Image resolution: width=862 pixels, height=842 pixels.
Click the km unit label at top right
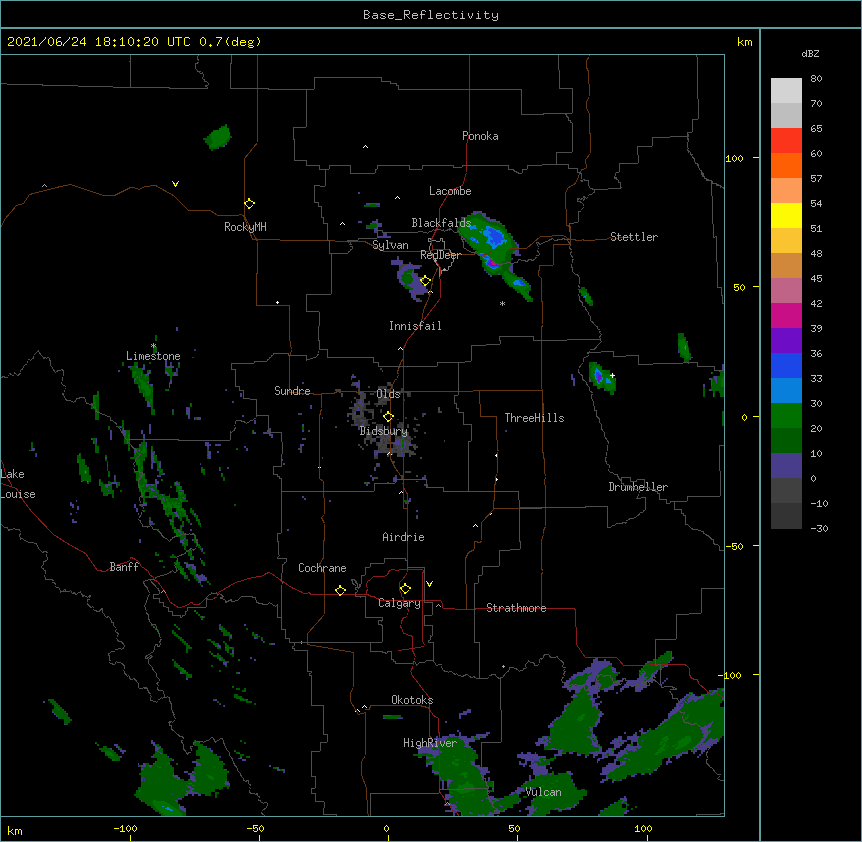tap(744, 42)
